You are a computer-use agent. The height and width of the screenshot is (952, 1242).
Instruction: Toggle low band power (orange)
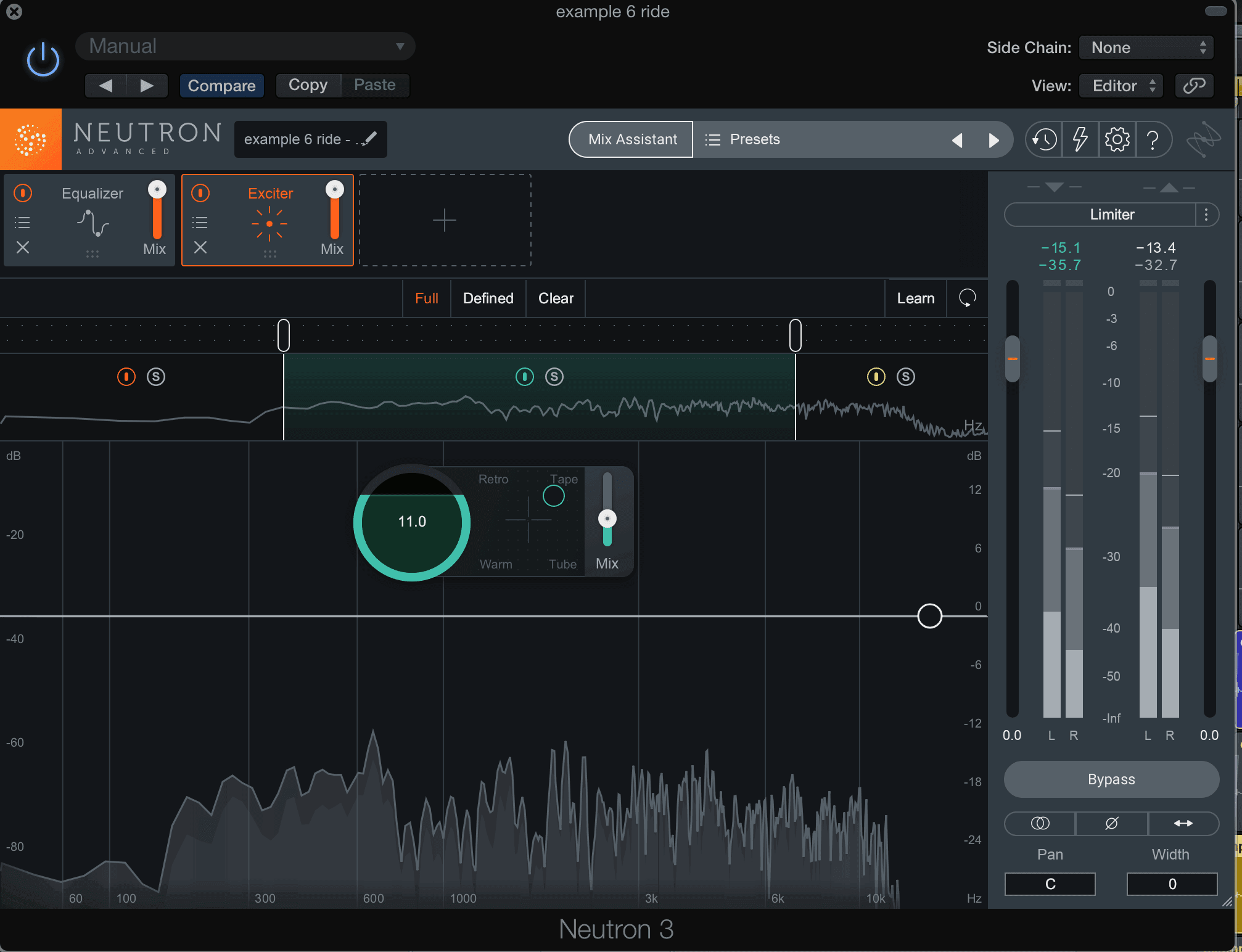coord(126,377)
